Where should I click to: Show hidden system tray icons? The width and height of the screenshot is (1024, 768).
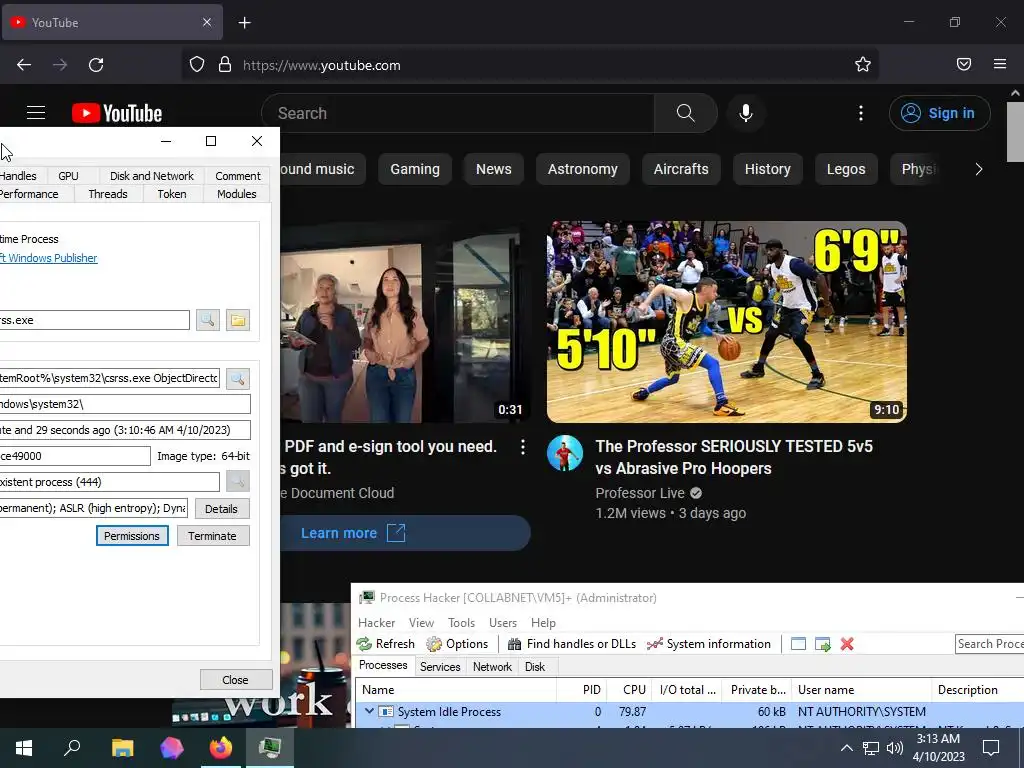pos(846,748)
